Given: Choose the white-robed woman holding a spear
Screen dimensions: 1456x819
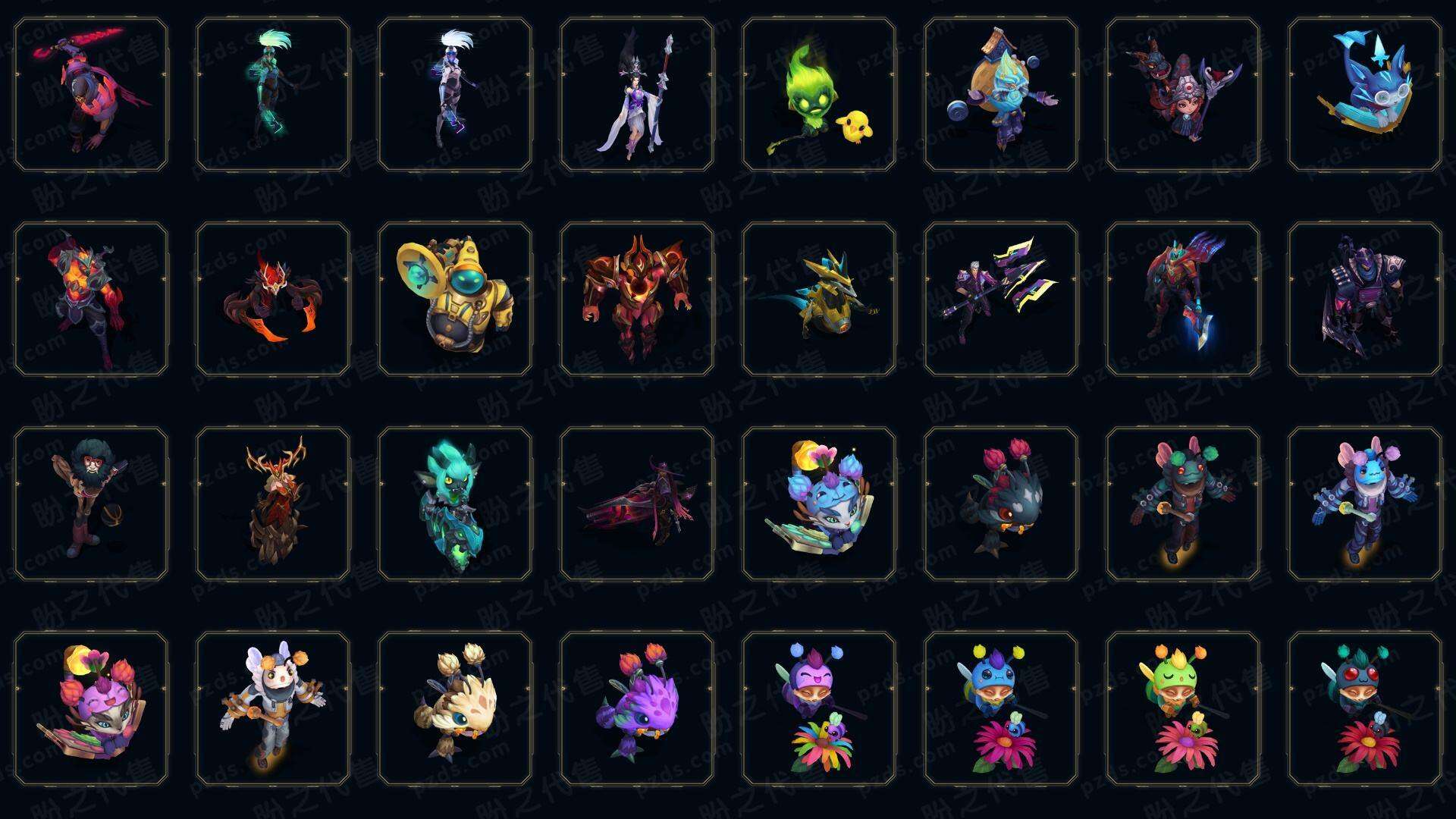Looking at the screenshot, I should [637, 95].
